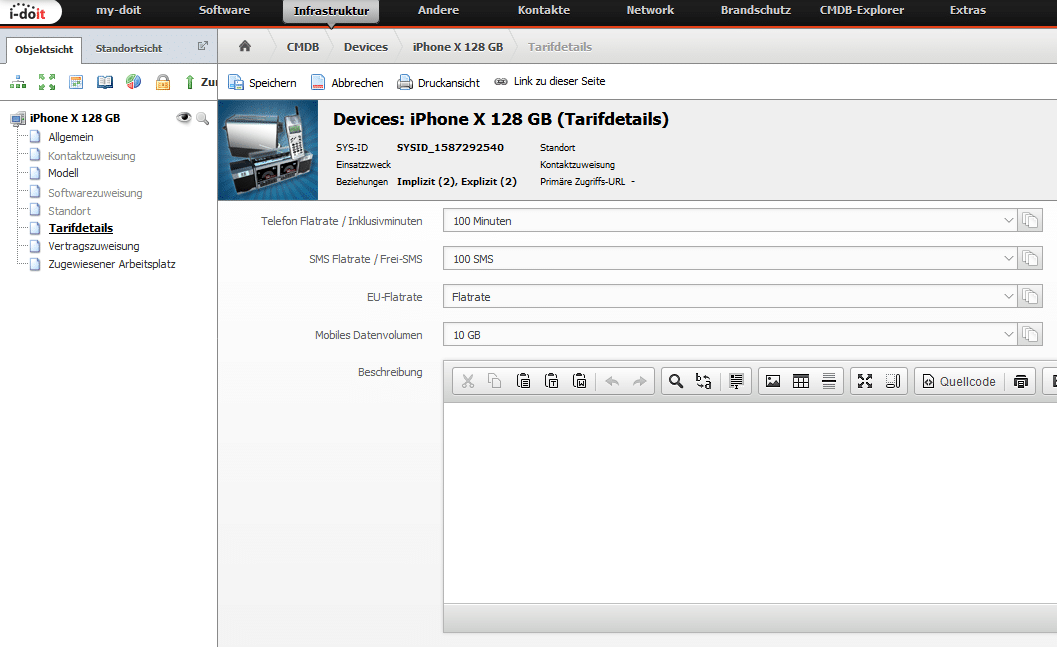Click the Find magnifier icon in editor
This screenshot has width=1057, height=647.
click(675, 381)
